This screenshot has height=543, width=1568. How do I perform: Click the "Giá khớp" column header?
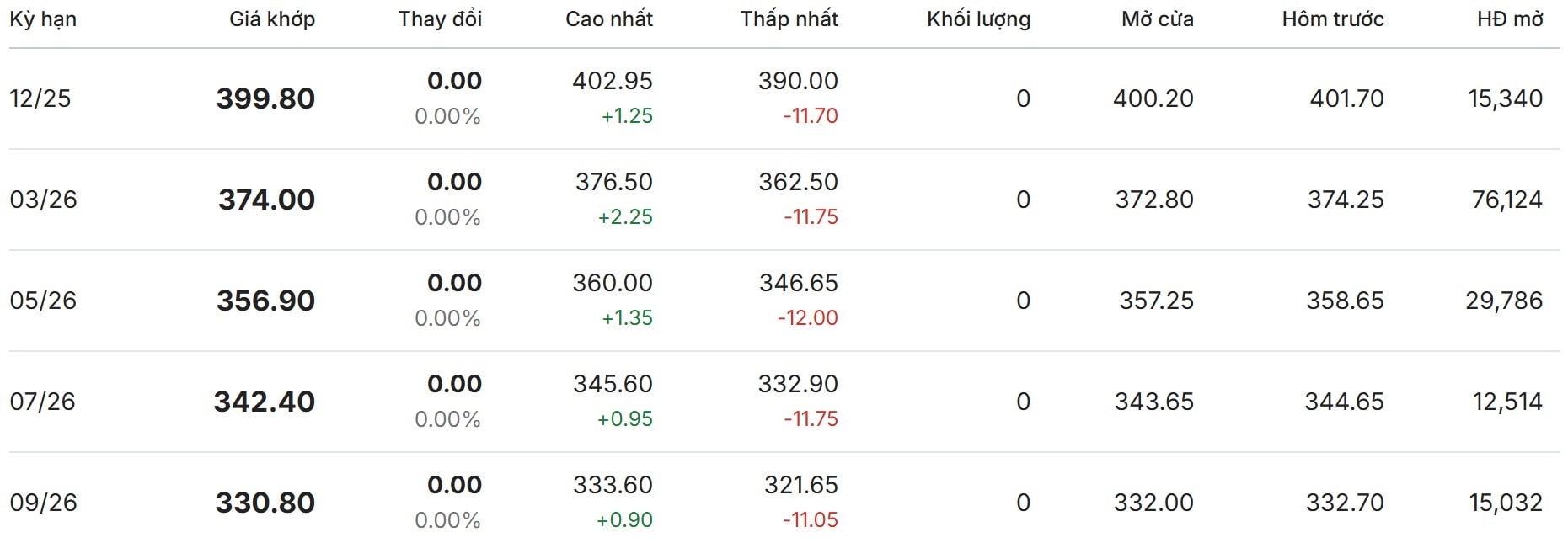point(271,19)
